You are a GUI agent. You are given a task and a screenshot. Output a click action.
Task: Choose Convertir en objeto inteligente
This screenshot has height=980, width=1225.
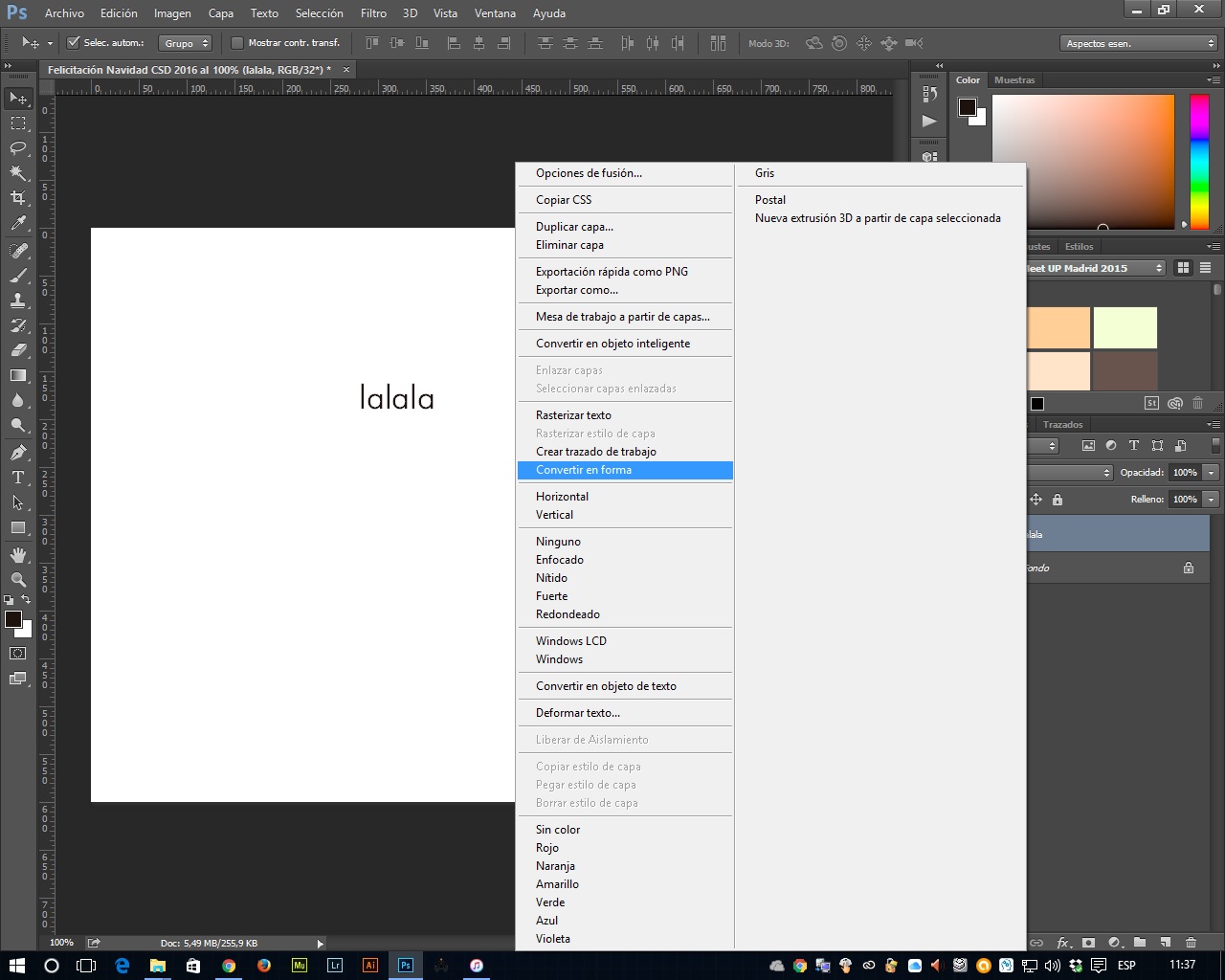click(625, 344)
